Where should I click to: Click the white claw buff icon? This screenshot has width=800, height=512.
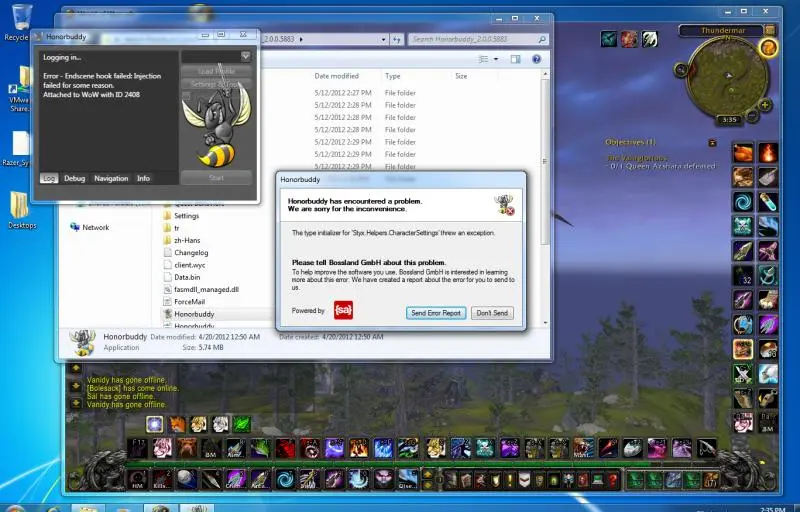click(649, 39)
